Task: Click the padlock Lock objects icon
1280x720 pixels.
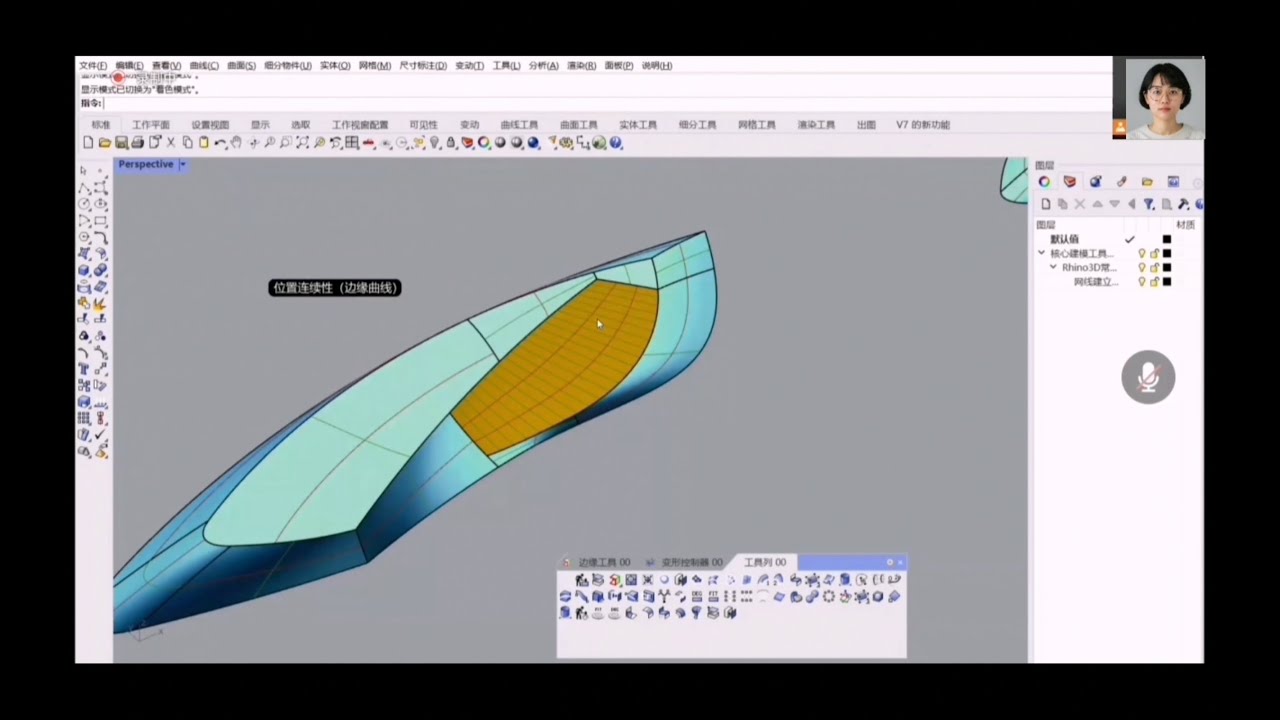Action: coord(451,143)
